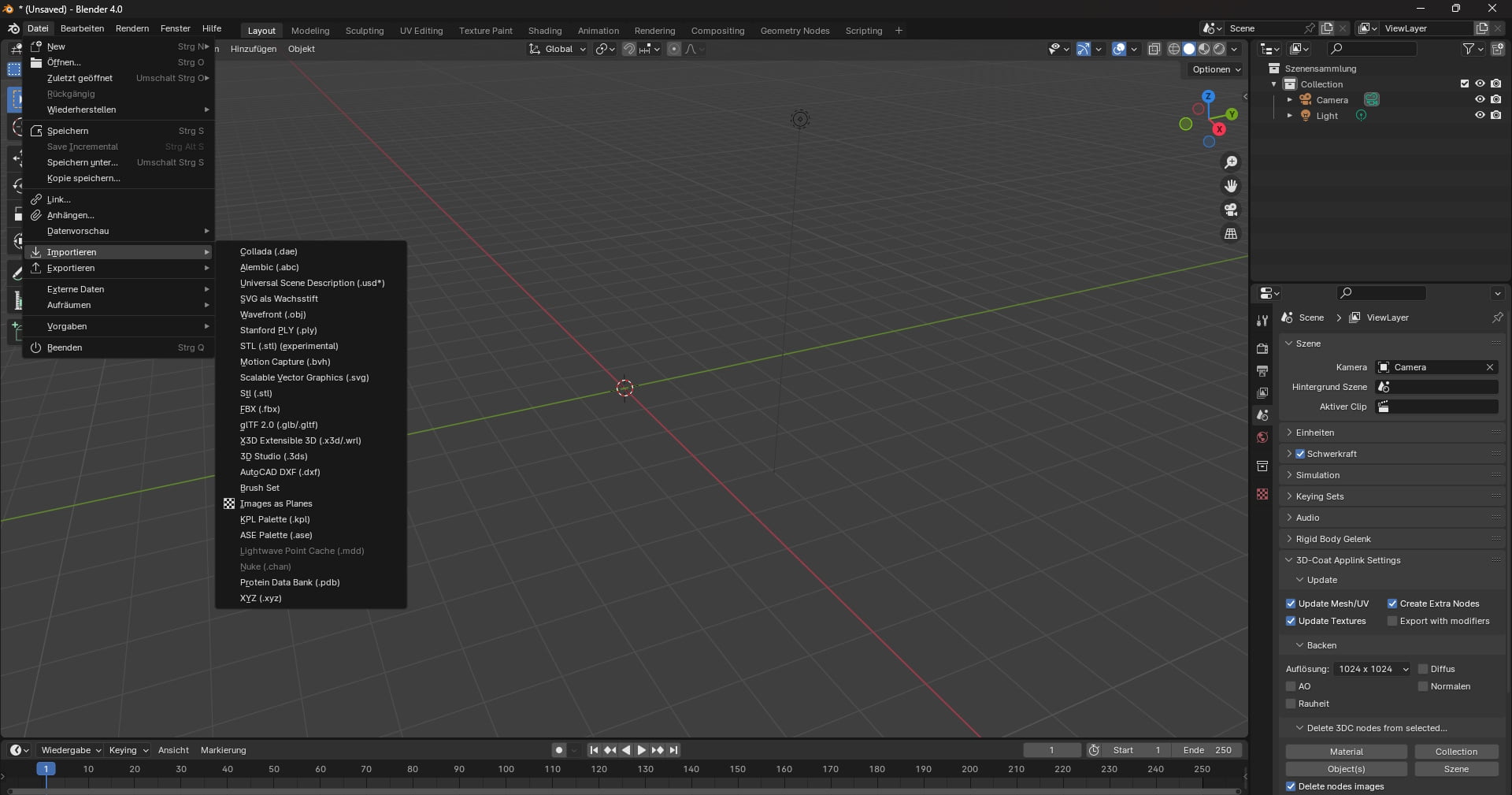Viewport: 1512px width, 795px height.
Task: Toggle camera view icon in viewport
Action: click(x=1230, y=210)
